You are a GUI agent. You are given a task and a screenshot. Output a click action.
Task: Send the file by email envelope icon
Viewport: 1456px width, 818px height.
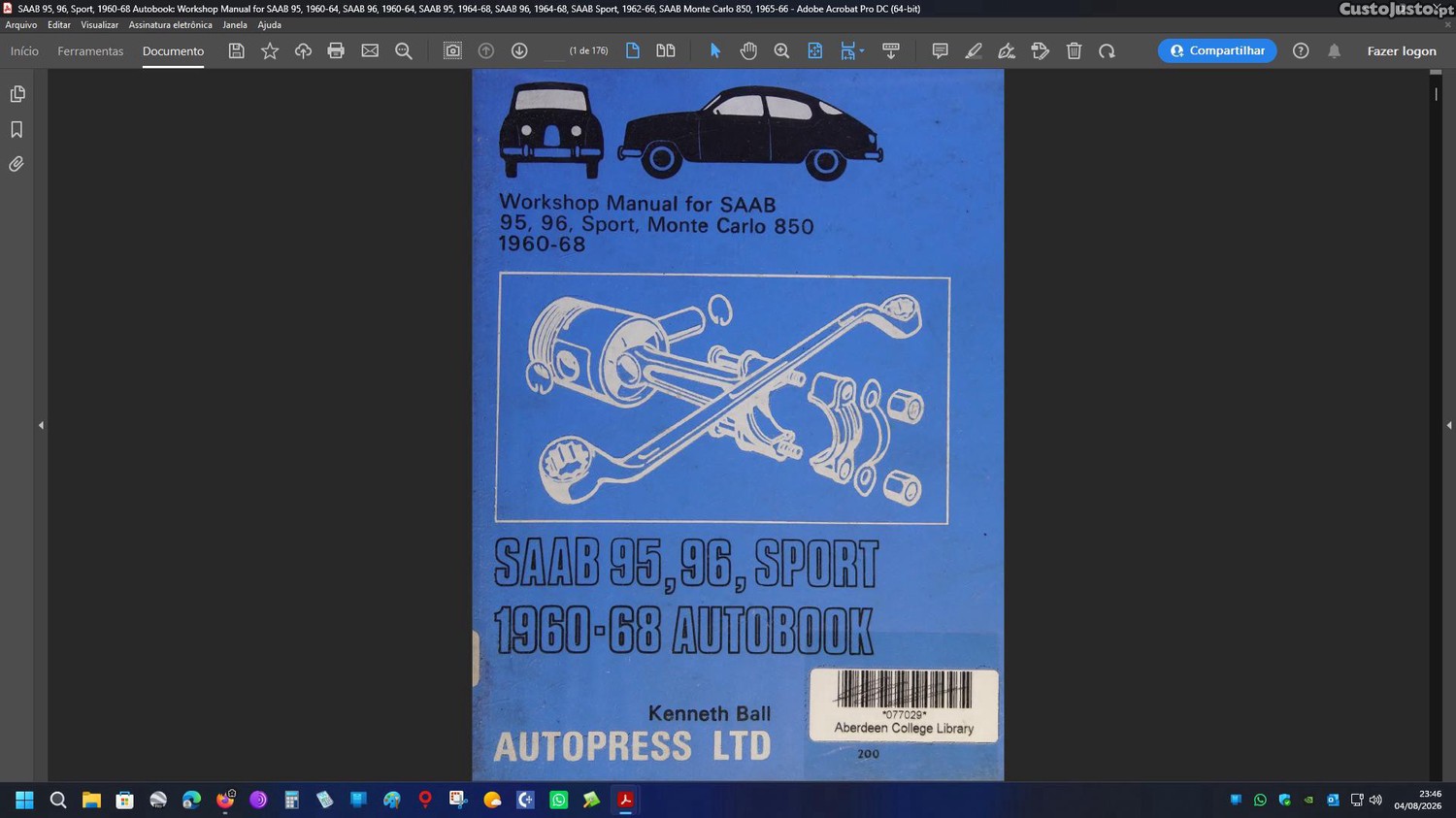point(370,50)
